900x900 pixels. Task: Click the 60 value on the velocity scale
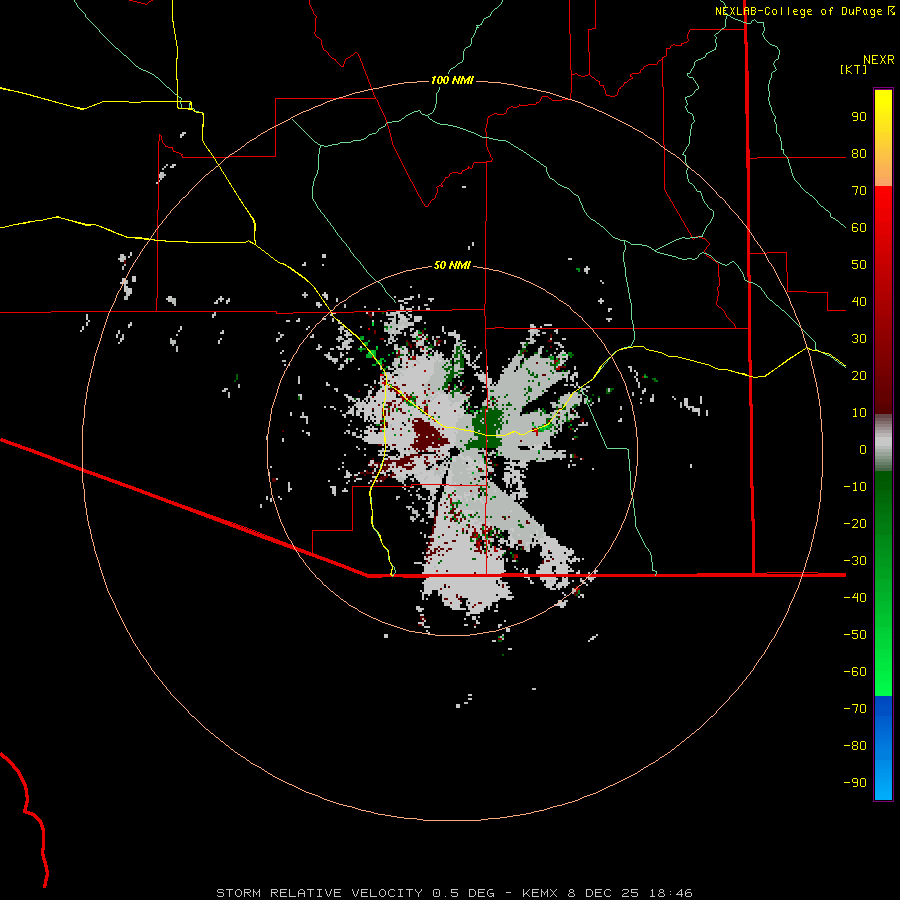point(859,228)
